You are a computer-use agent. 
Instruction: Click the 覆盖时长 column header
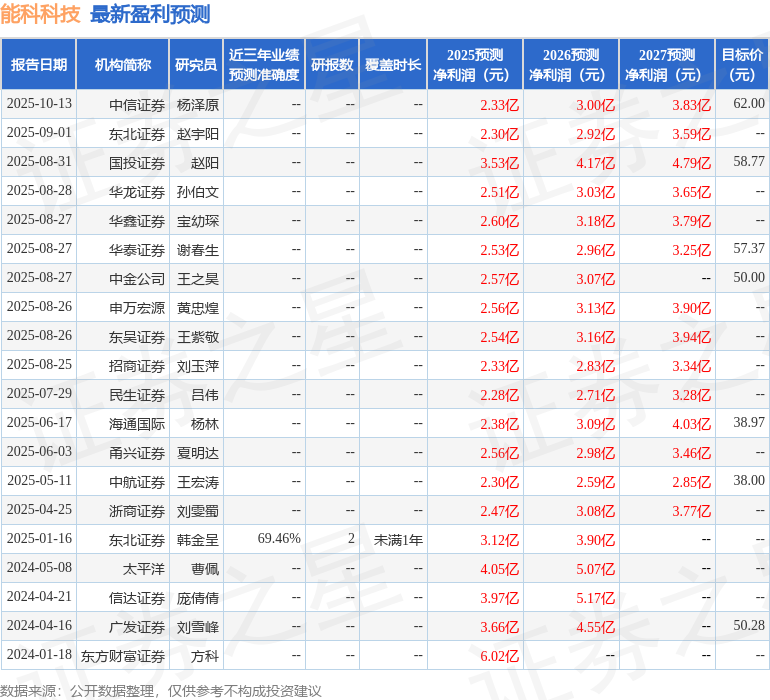point(393,65)
